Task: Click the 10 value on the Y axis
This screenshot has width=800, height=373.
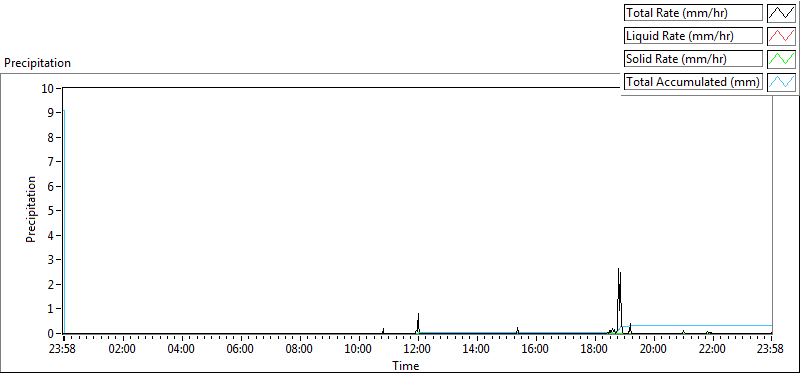Action: (47, 88)
